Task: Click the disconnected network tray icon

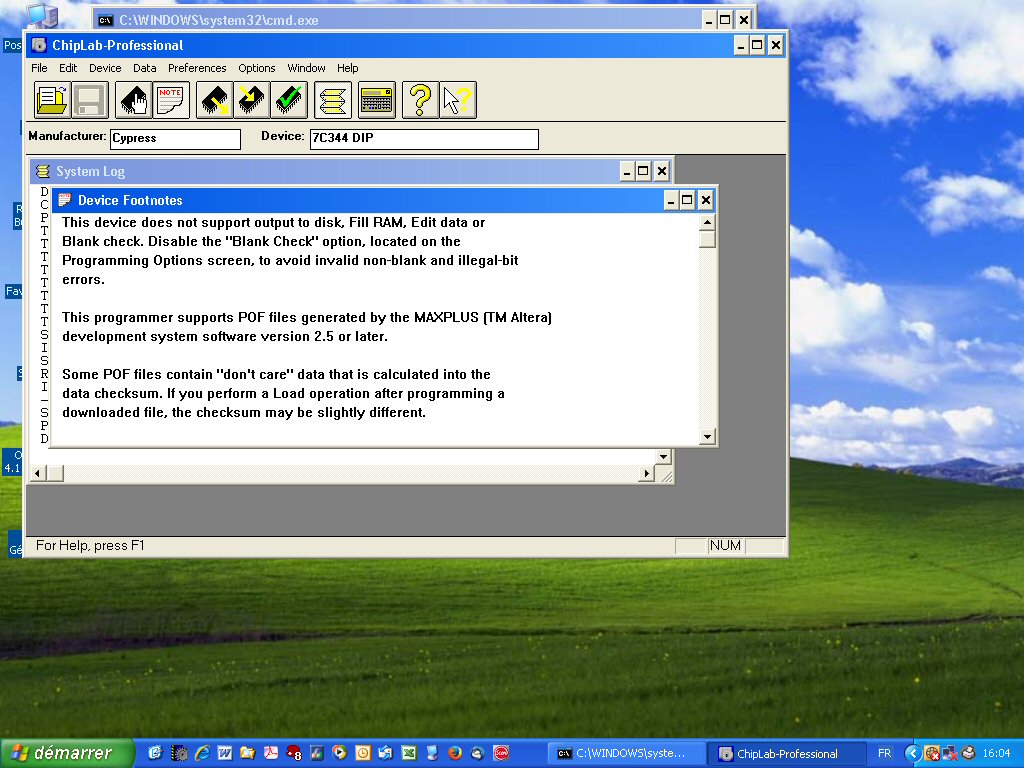Action: pos(950,754)
